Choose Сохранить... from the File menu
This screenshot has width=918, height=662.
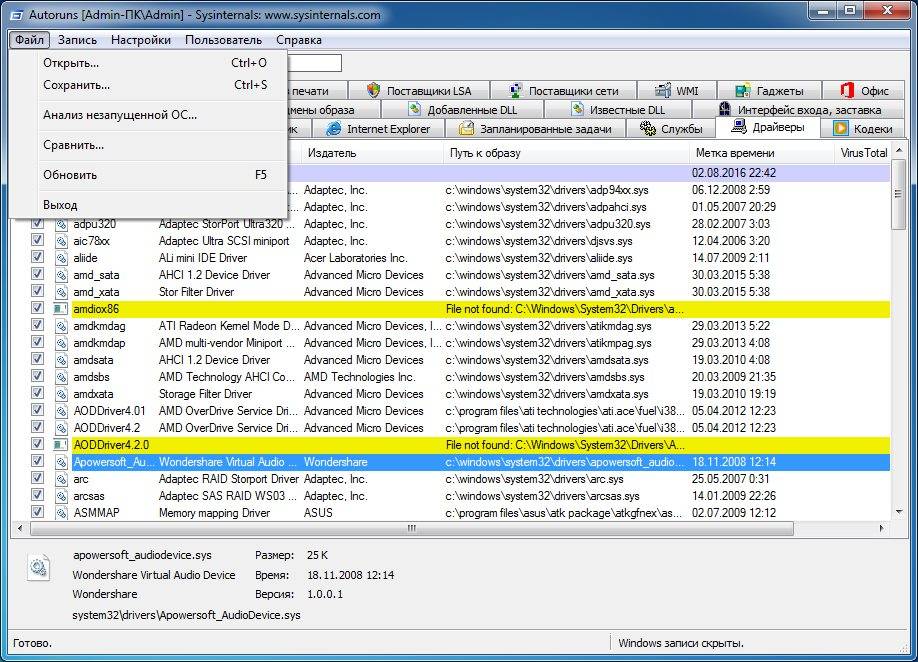(155, 85)
